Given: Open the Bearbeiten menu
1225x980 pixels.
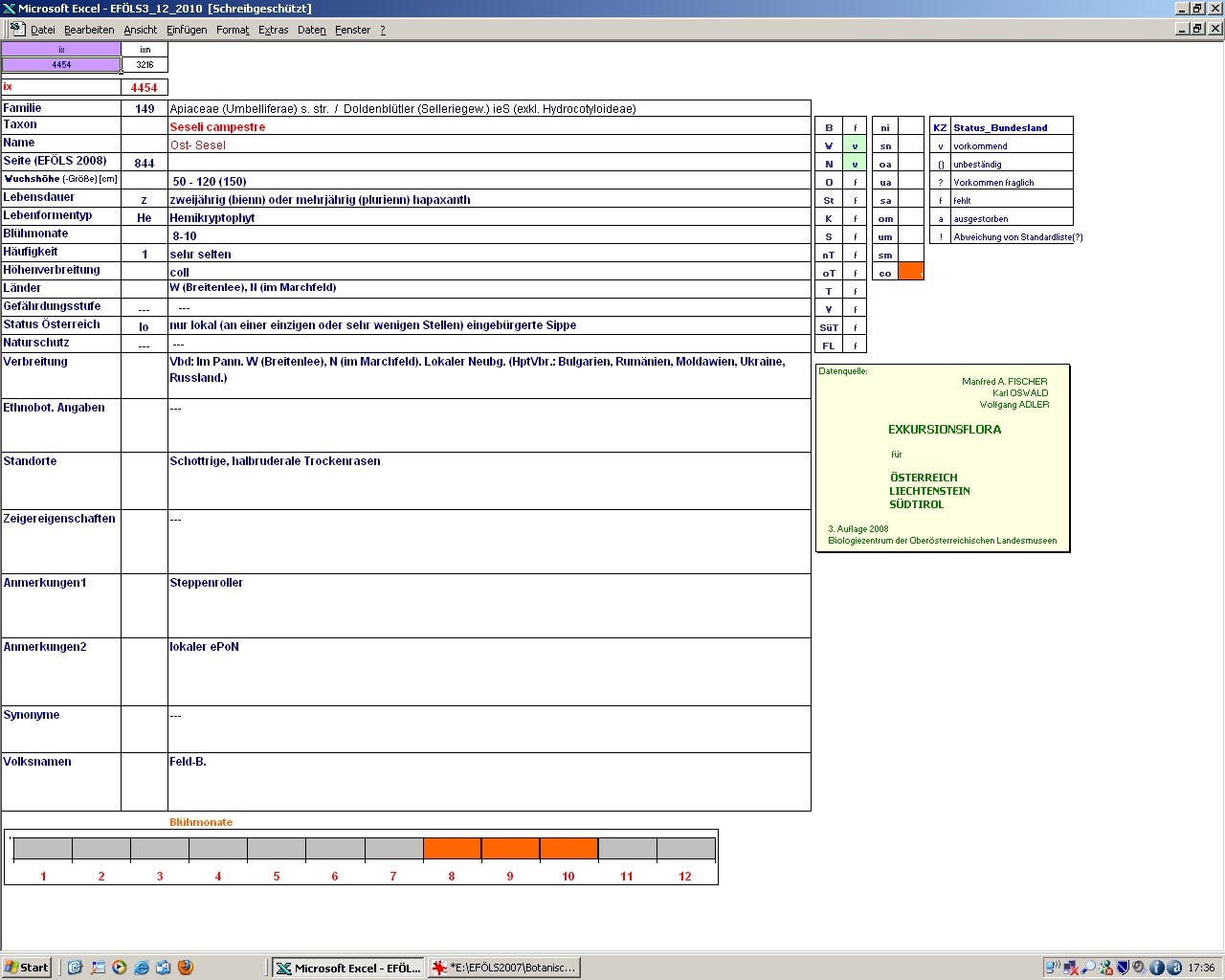Looking at the screenshot, I should pos(89,30).
